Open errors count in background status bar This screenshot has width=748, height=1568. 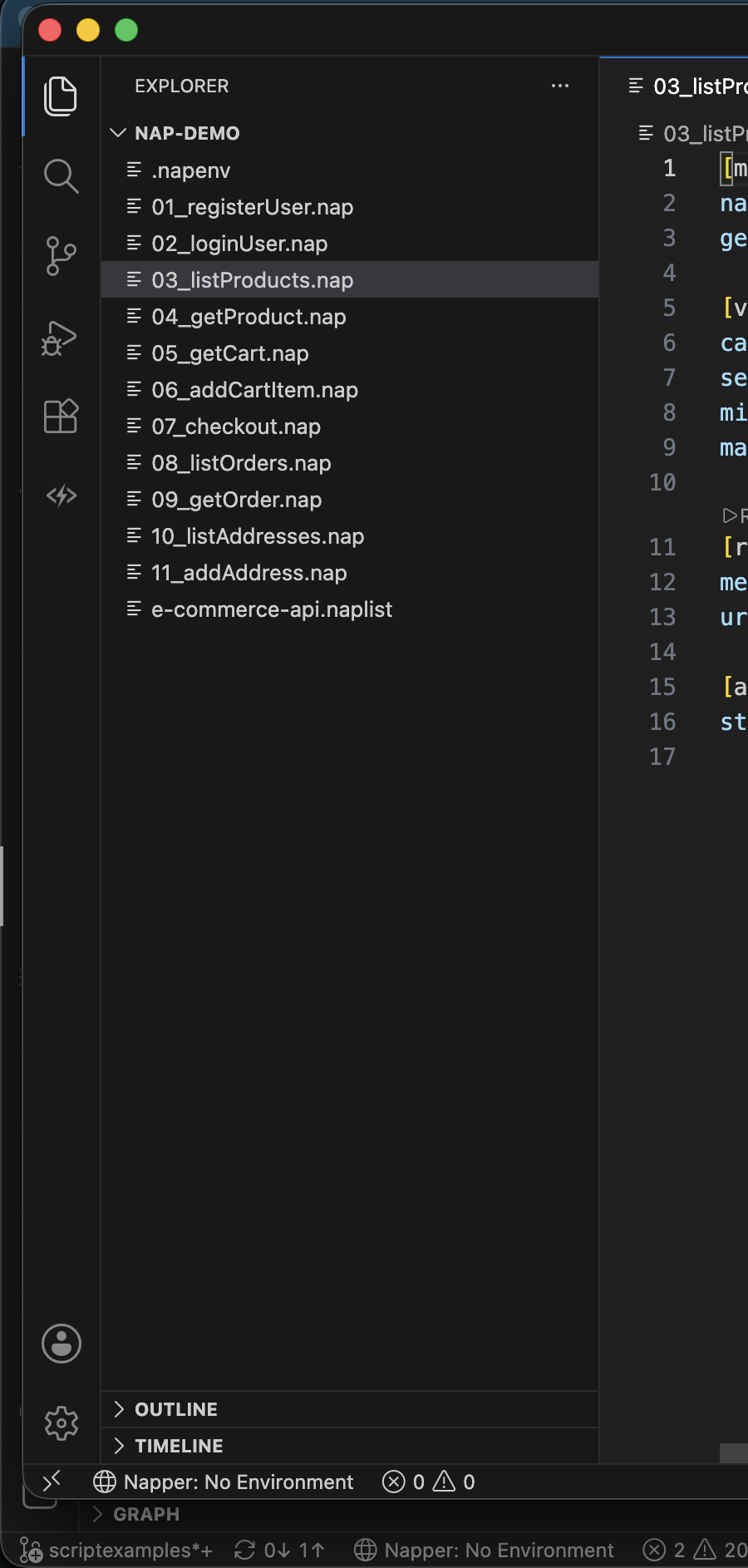coord(665,1550)
